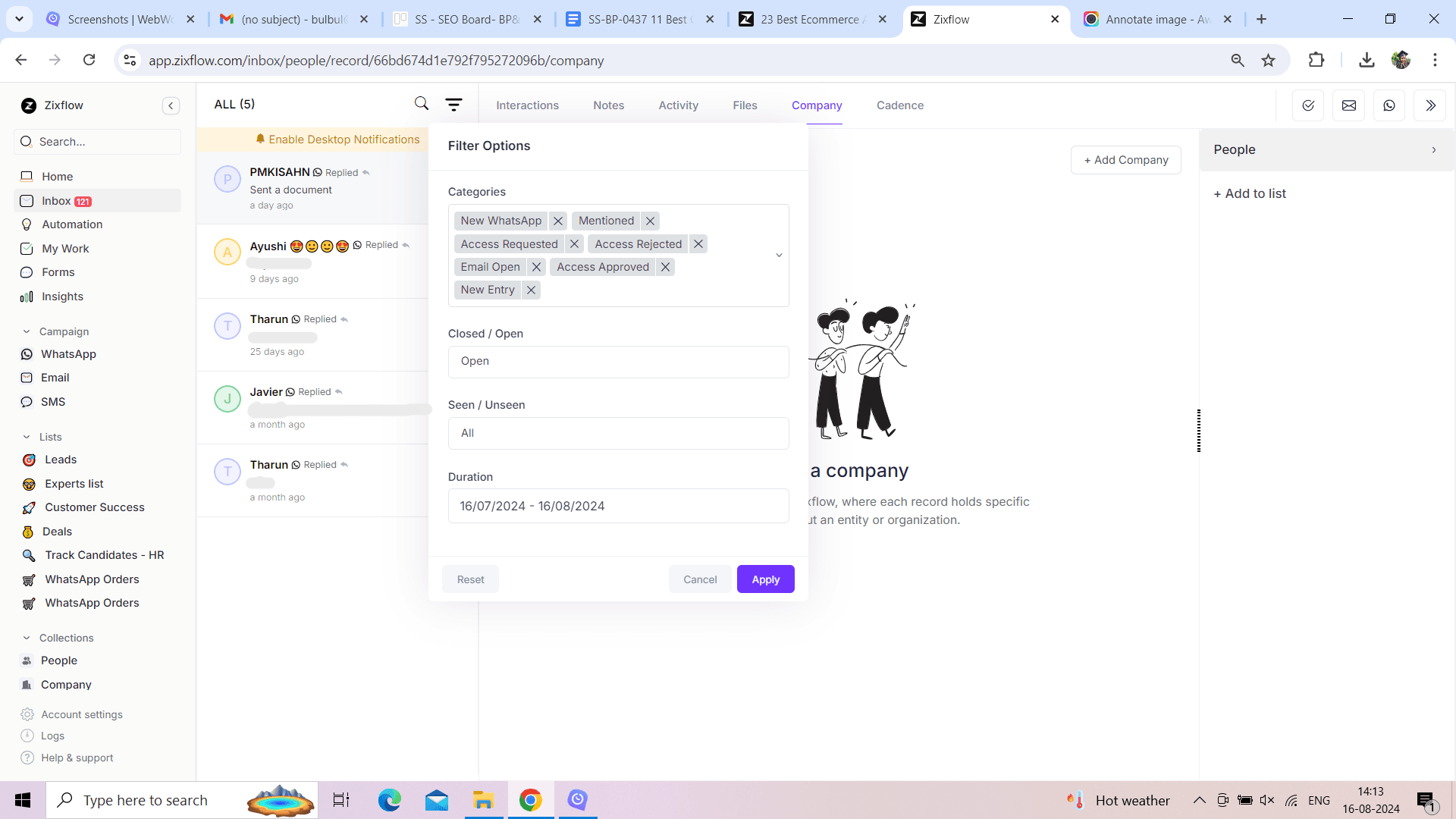Click the Duration date range field
The width and height of the screenshot is (1456, 819).
[x=618, y=506]
